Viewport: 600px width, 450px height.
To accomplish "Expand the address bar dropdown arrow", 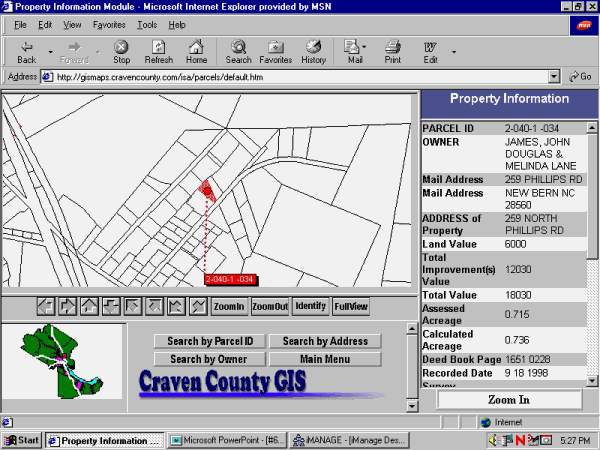I will pyautogui.click(x=554, y=76).
